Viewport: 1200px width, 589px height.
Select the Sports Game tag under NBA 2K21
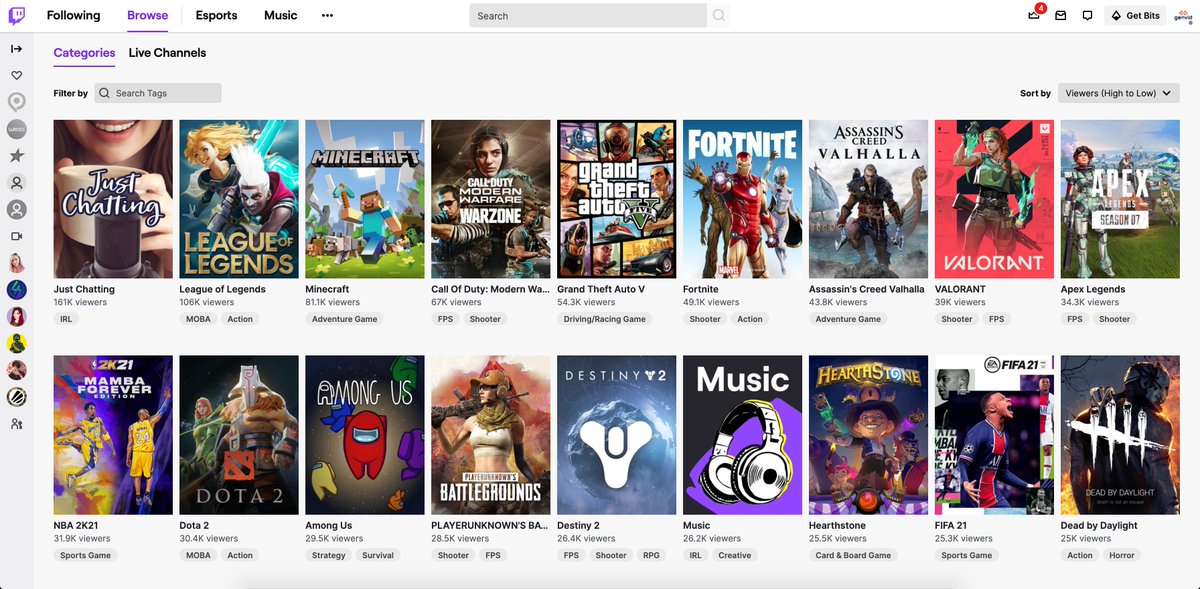point(86,555)
